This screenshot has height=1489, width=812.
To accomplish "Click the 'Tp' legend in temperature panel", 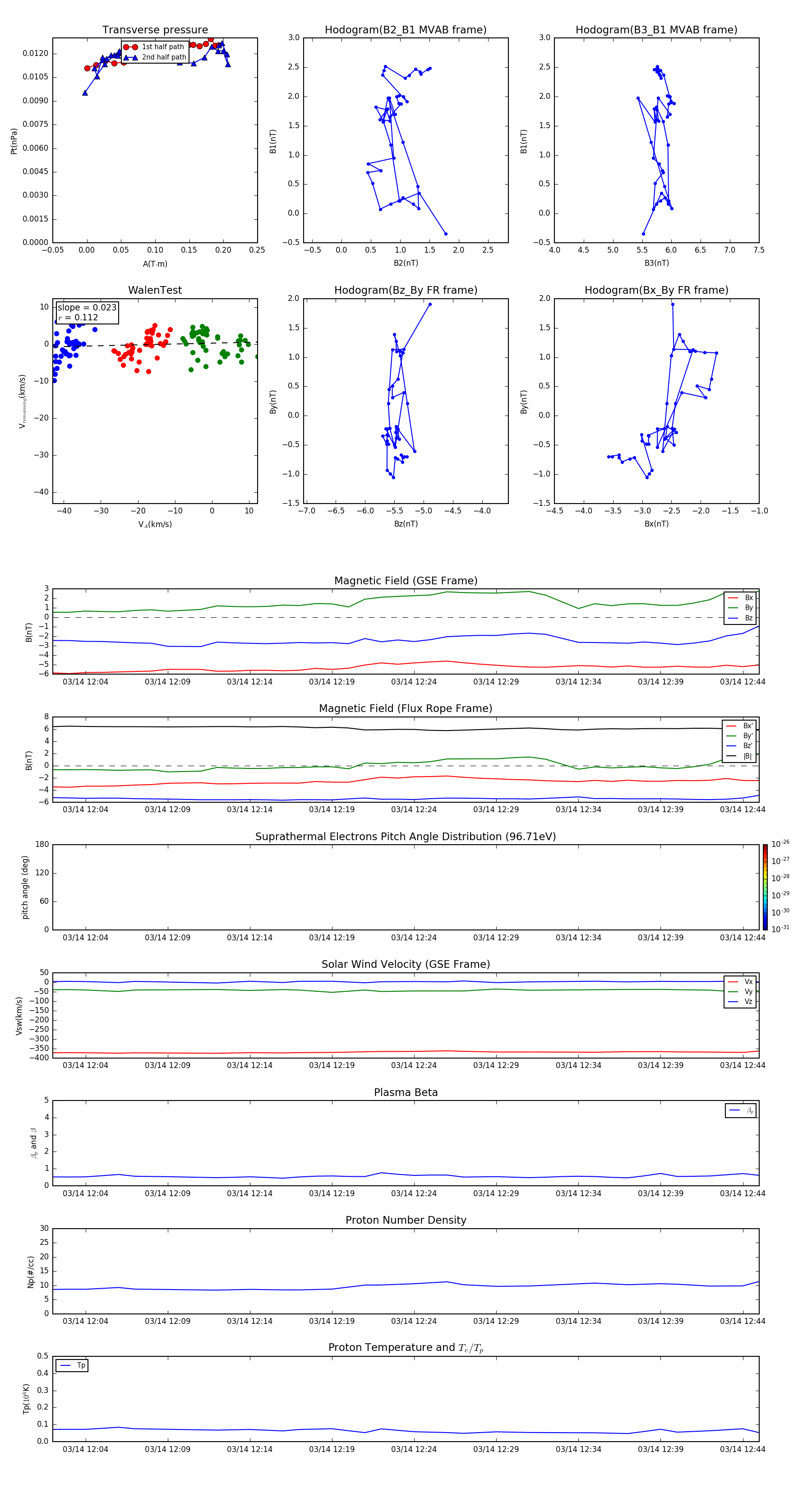I will (x=72, y=1365).
